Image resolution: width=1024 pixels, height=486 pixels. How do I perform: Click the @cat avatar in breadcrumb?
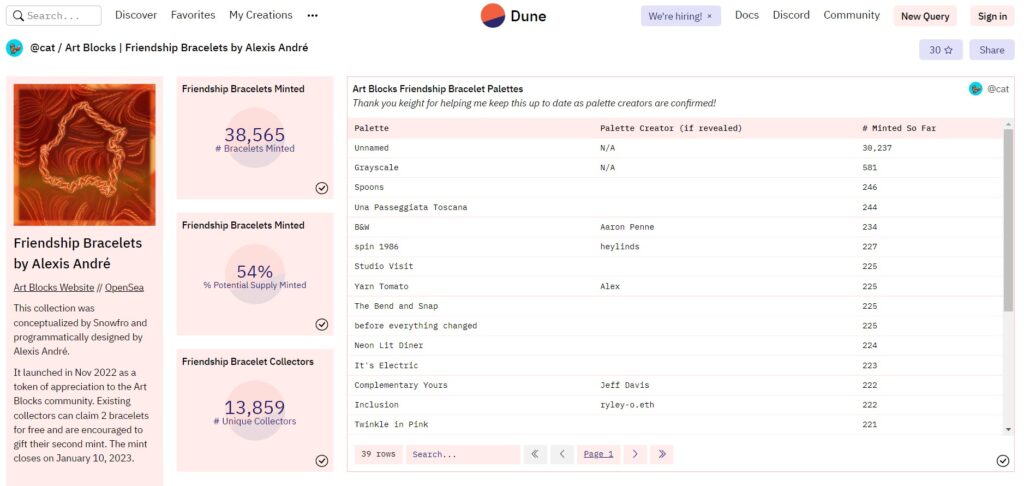pos(14,48)
